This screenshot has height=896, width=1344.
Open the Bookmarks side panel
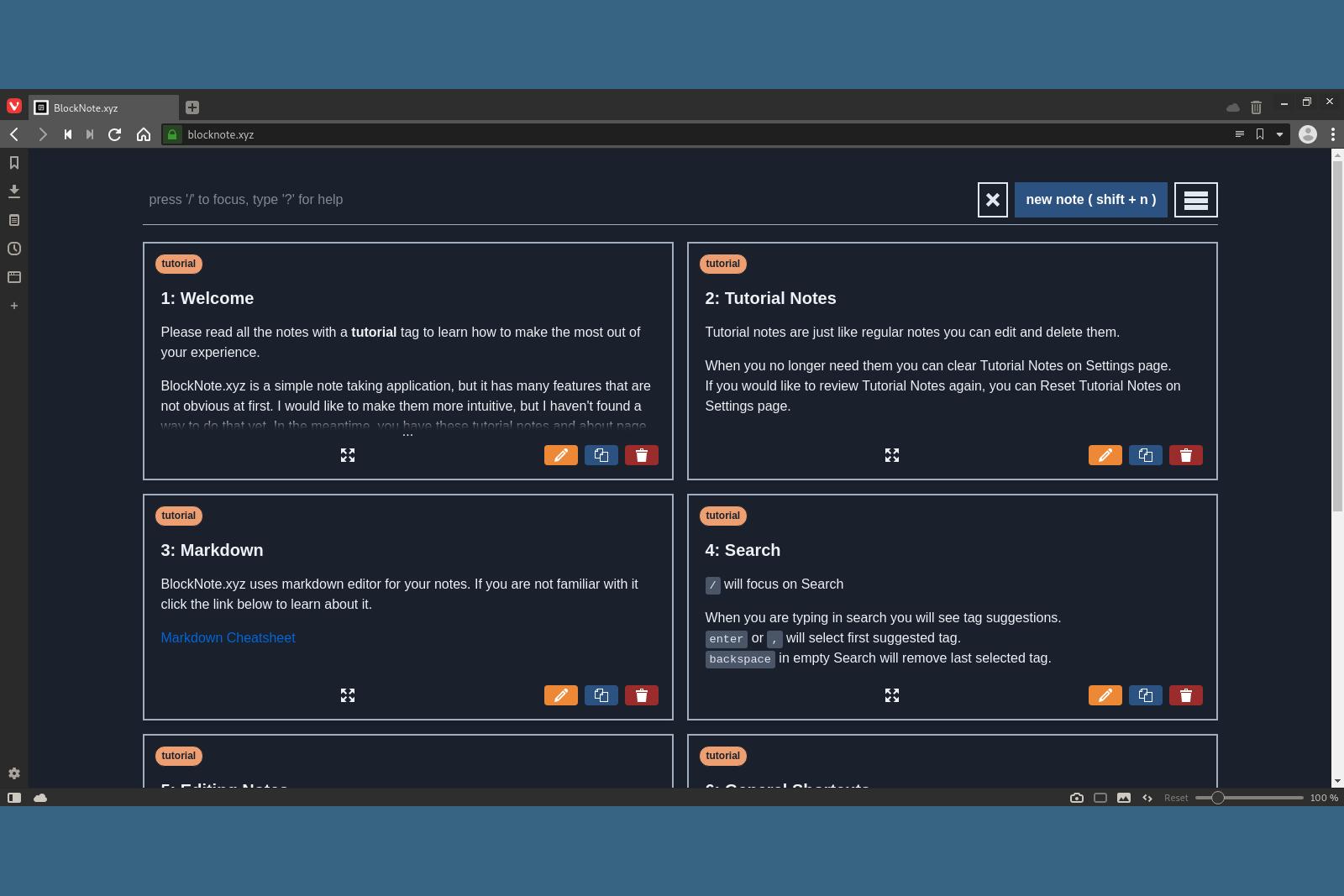point(14,163)
